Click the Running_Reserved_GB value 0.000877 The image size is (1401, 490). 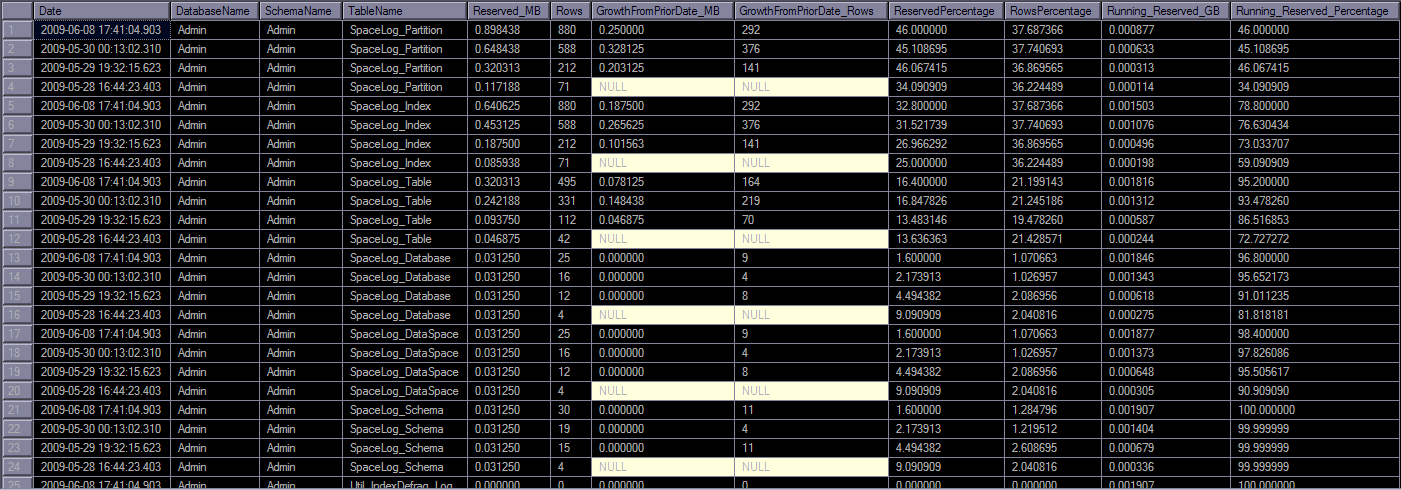coord(1166,30)
